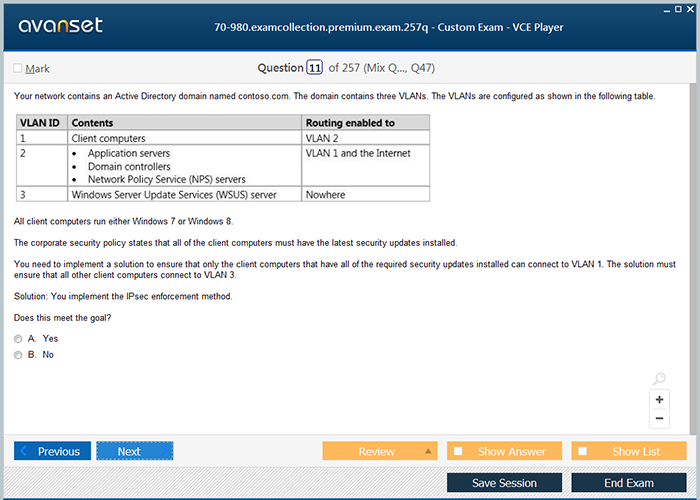Viewport: 700px width, 500px height.
Task: Click the Save Session button
Action: click(504, 483)
